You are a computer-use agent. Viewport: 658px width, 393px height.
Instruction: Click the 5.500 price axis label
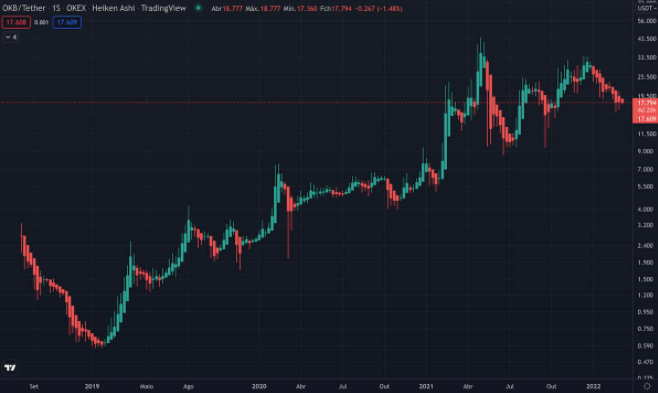pyautogui.click(x=645, y=187)
